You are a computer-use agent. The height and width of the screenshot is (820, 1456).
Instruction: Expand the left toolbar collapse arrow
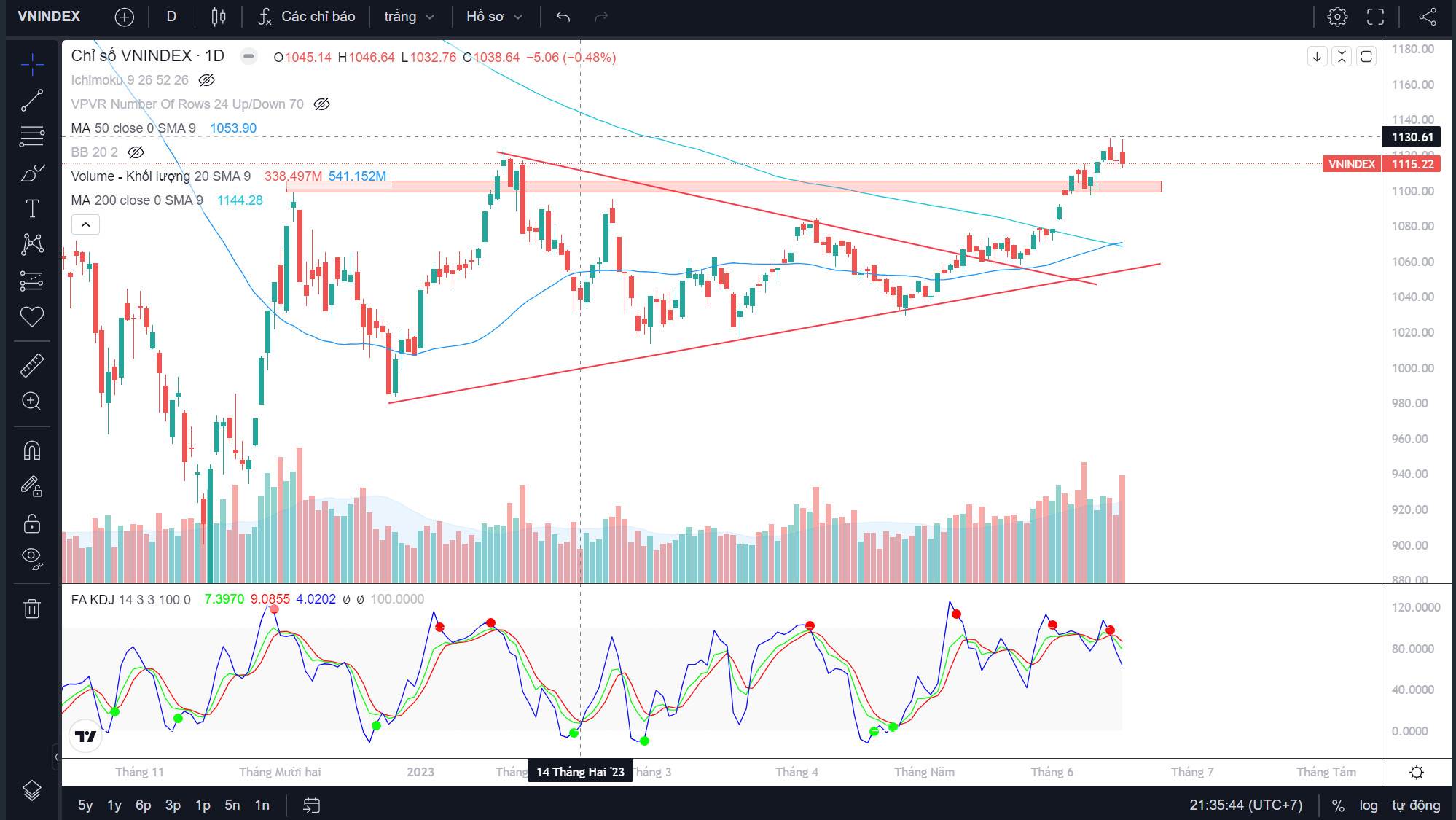point(56,757)
